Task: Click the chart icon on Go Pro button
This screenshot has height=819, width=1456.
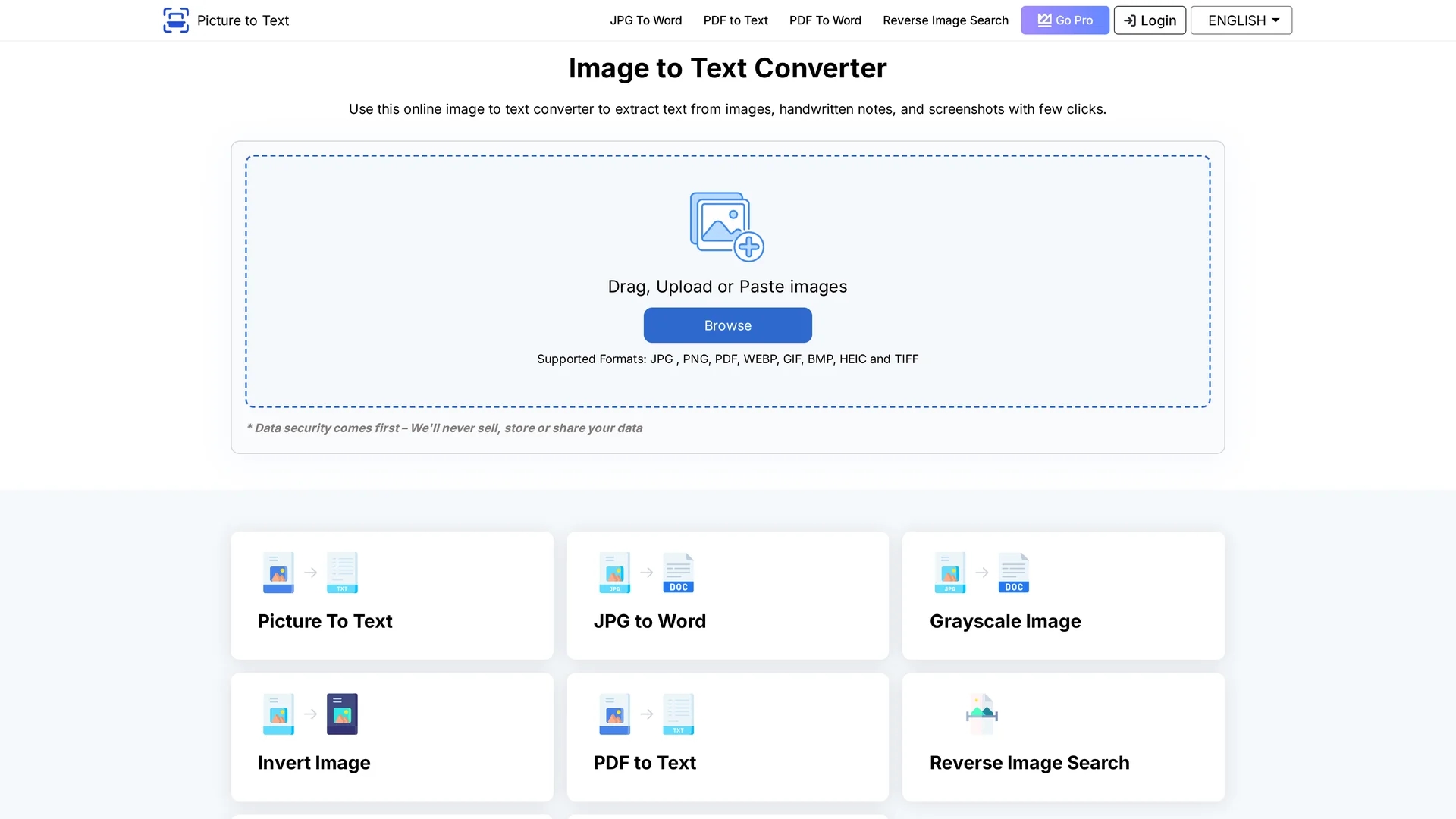Action: point(1044,20)
